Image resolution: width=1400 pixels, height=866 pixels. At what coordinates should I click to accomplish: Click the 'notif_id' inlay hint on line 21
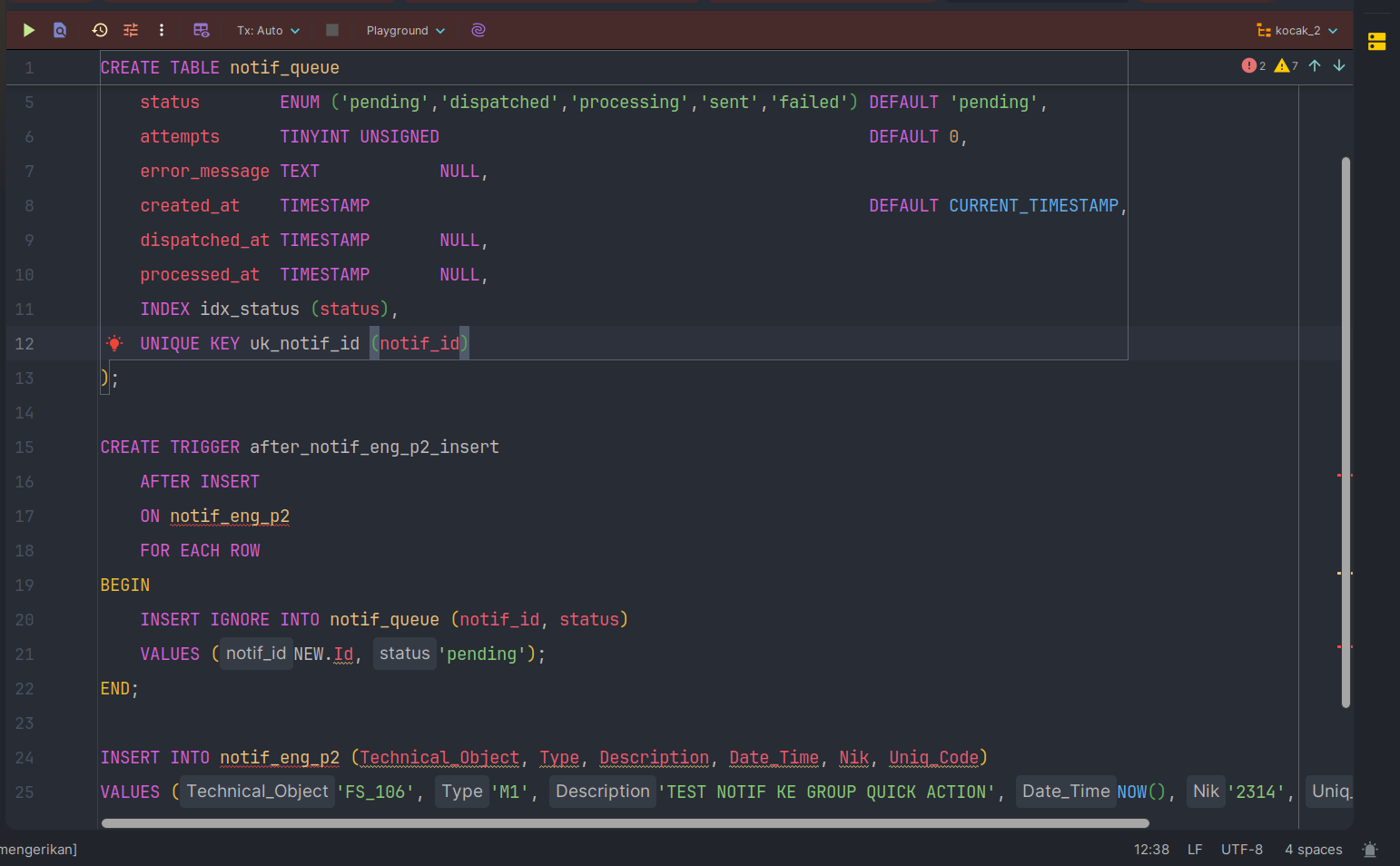pyautogui.click(x=256, y=654)
